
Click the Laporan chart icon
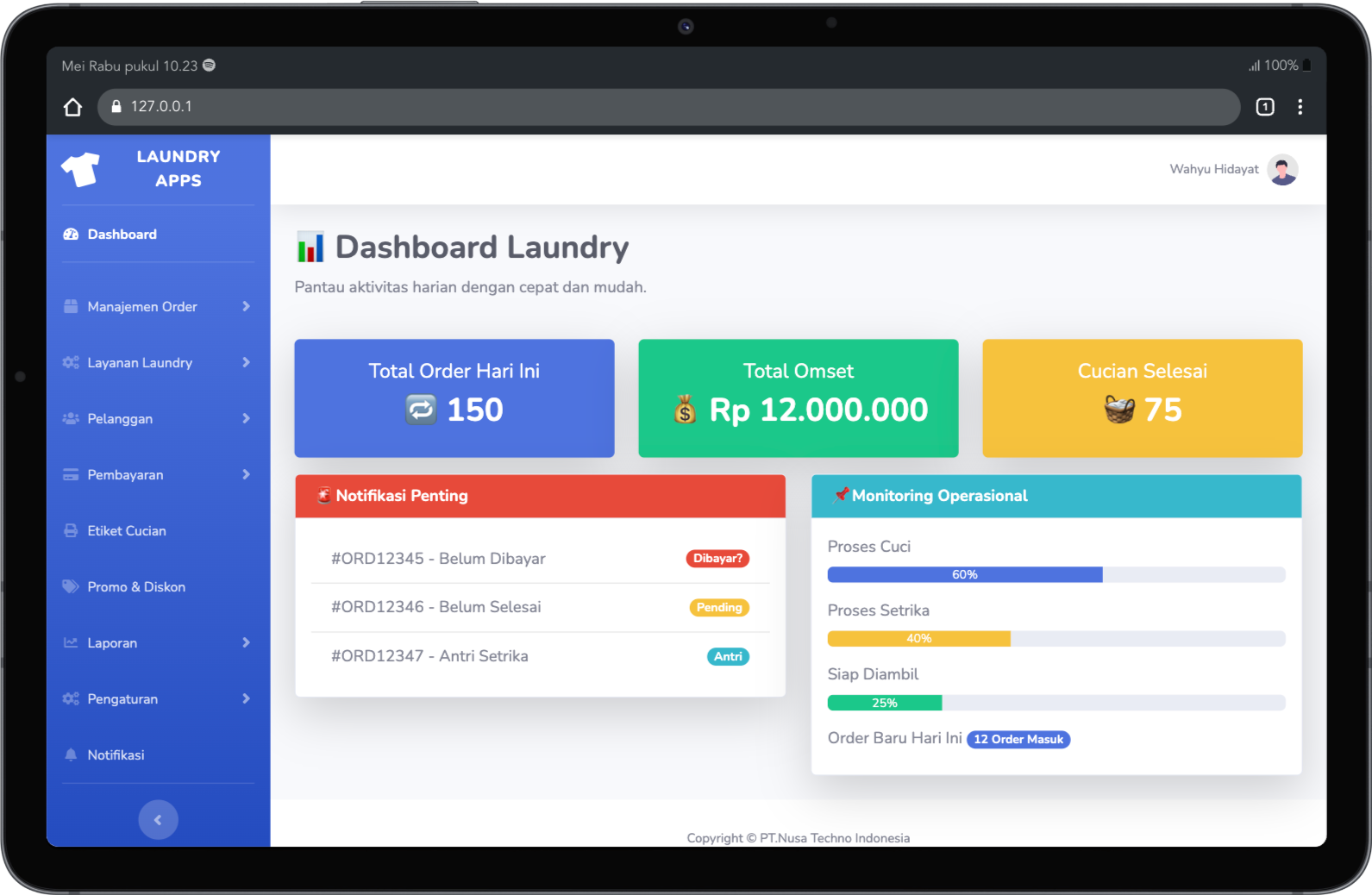(x=71, y=643)
